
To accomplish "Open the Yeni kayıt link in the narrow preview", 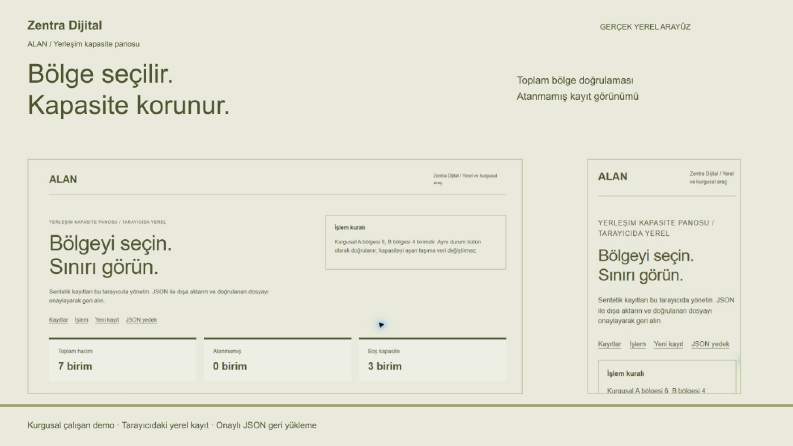I will pyautogui.click(x=668, y=344).
